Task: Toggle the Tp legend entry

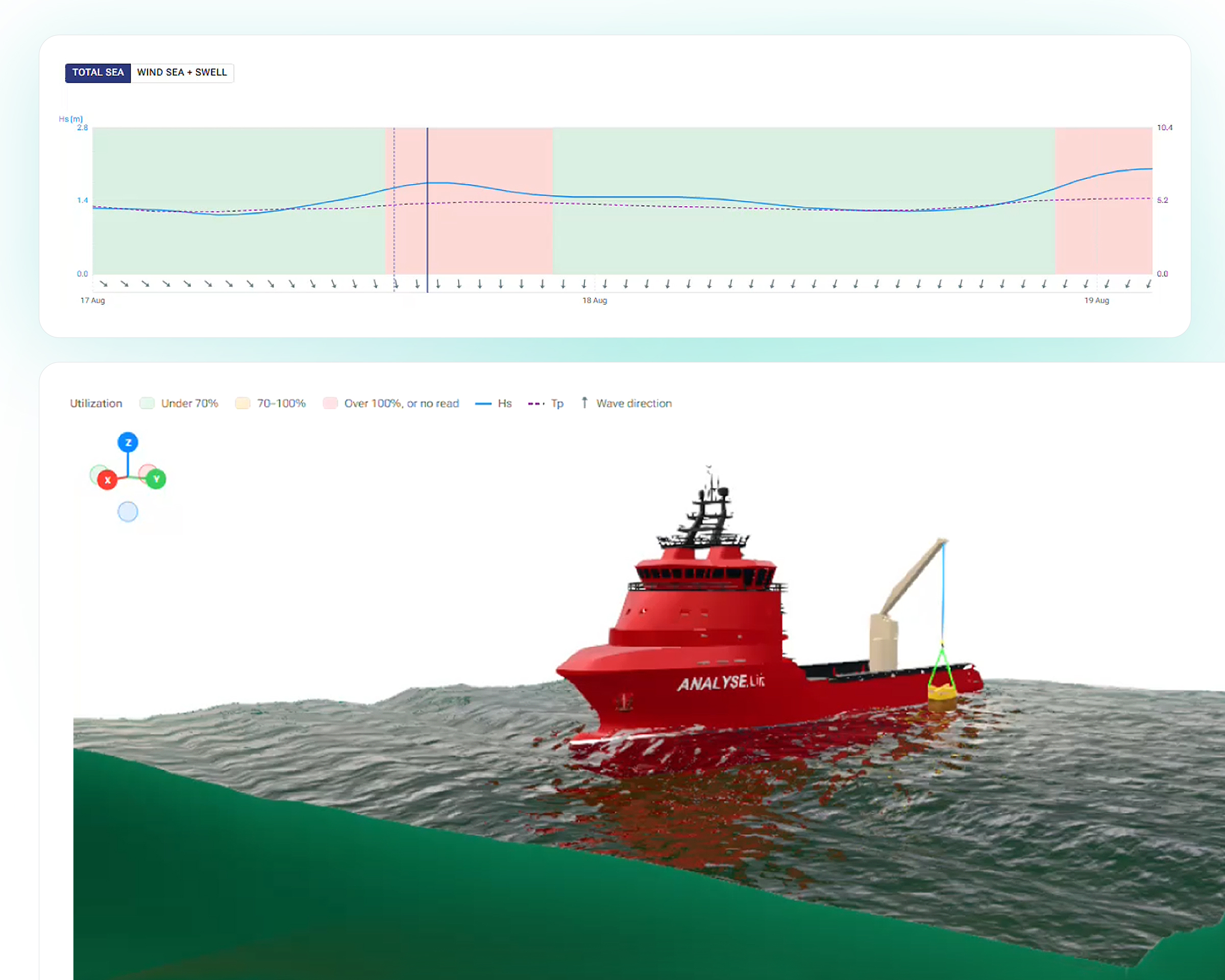Action: tap(546, 403)
